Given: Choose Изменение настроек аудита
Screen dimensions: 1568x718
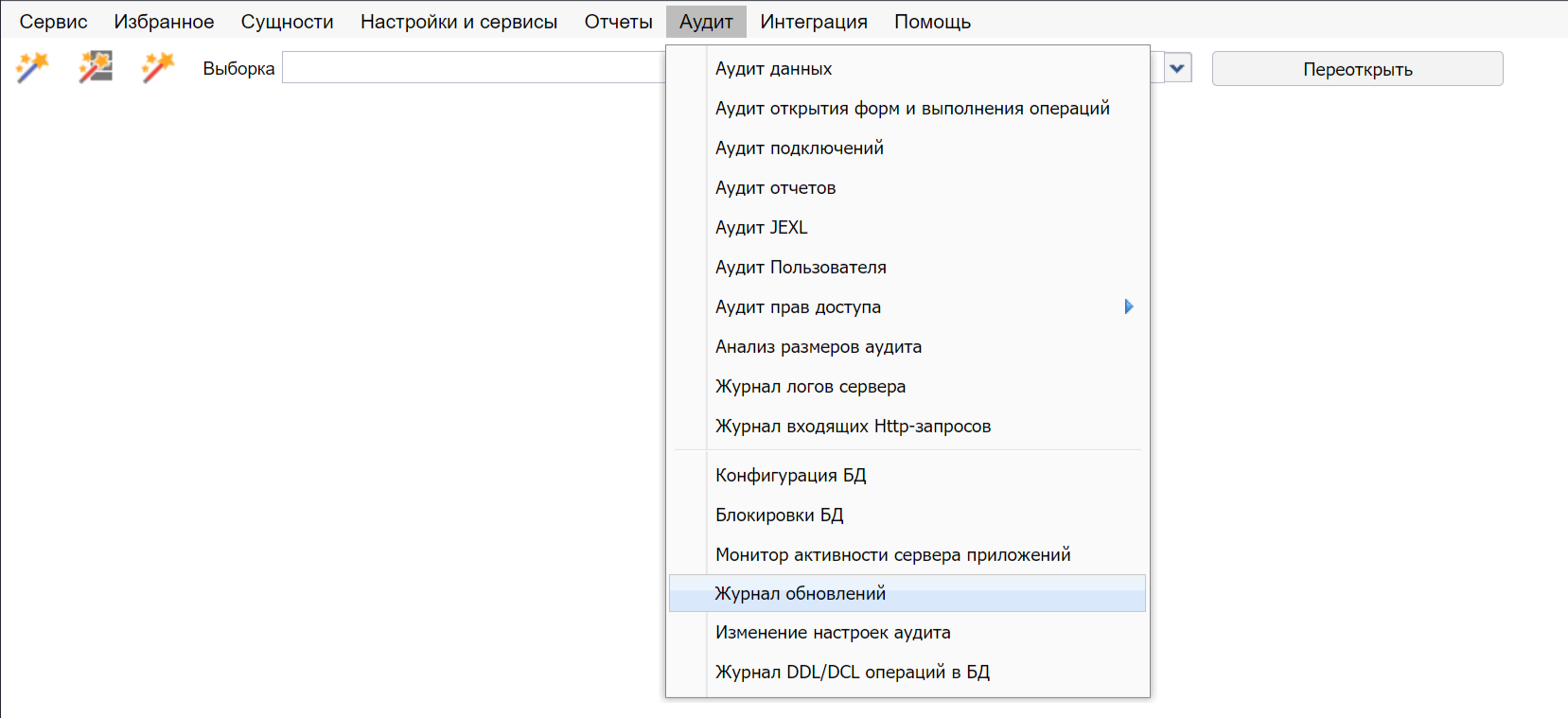Looking at the screenshot, I should [x=907, y=632].
